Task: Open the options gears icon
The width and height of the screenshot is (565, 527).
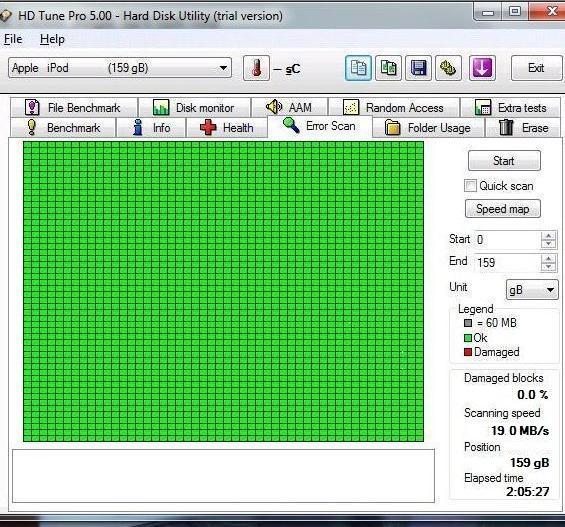Action: coord(448,68)
